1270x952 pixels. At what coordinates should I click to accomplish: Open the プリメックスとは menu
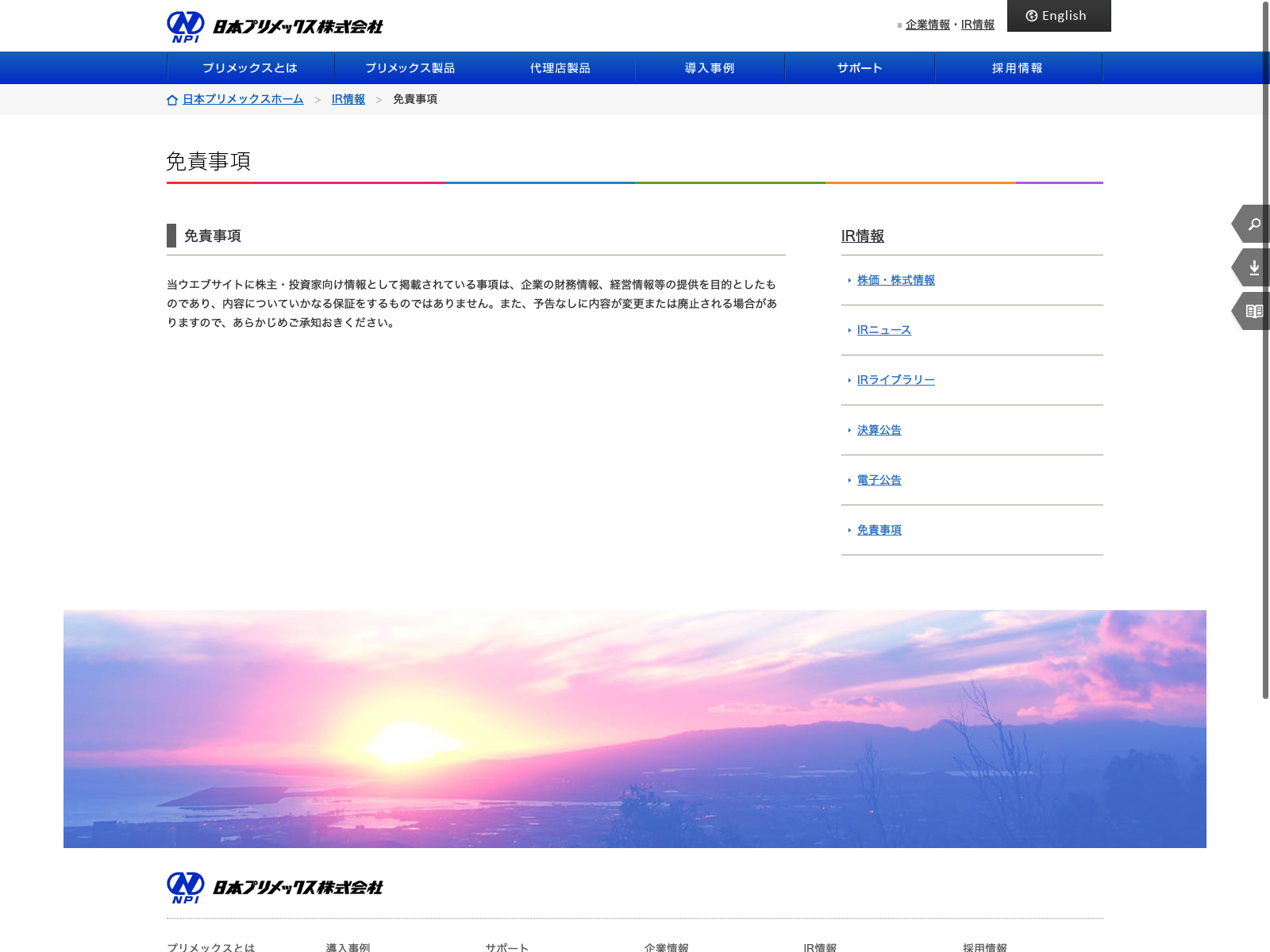(x=250, y=68)
